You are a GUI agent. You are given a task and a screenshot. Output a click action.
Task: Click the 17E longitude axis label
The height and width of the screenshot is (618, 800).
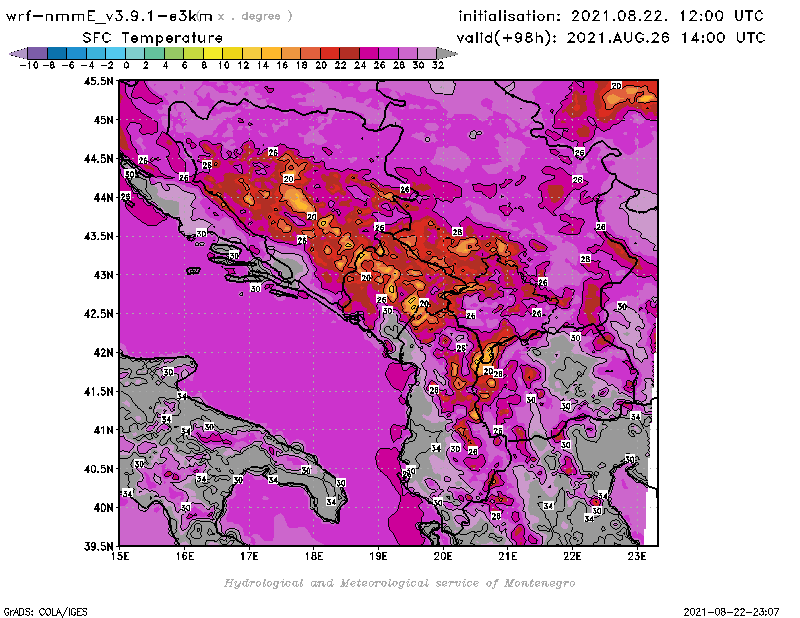coord(249,556)
